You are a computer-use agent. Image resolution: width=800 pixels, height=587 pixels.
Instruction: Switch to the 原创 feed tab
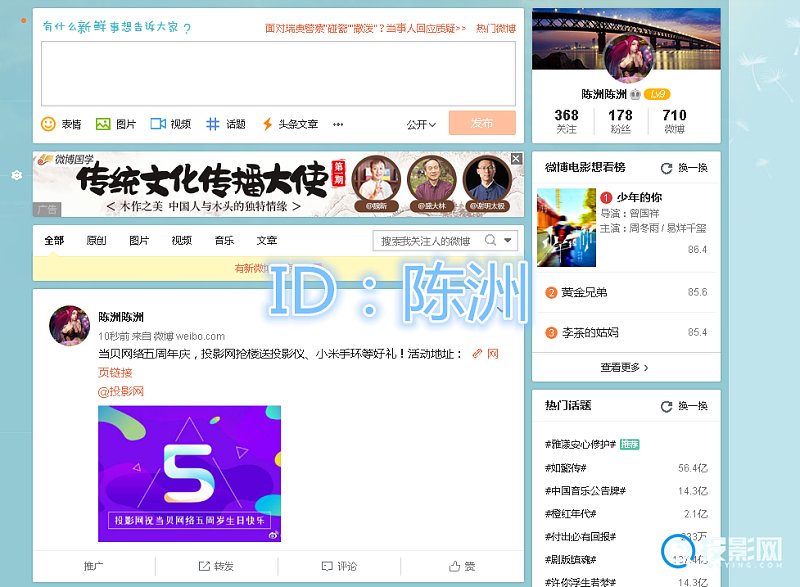point(96,240)
